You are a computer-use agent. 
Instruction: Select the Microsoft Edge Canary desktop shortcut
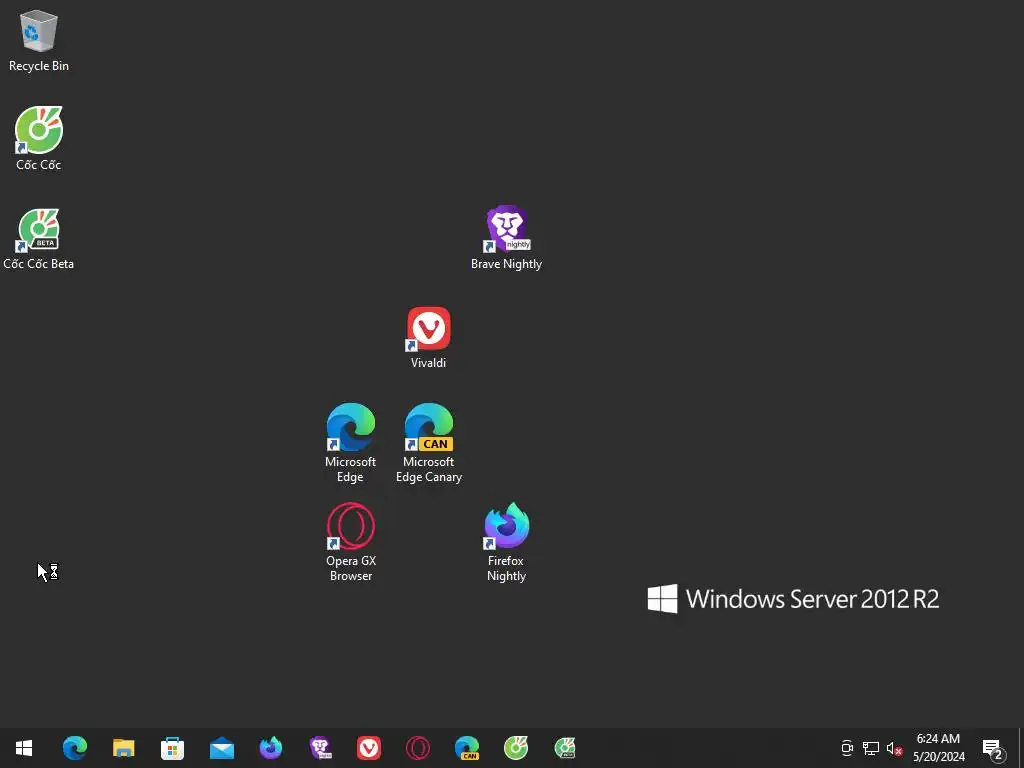[429, 443]
